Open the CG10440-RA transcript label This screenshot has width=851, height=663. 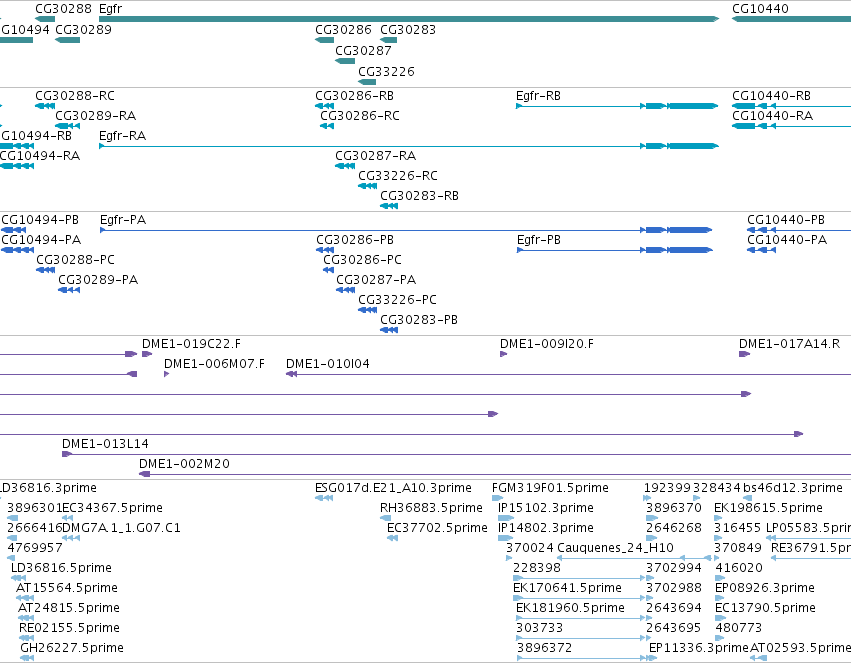pyautogui.click(x=772, y=116)
